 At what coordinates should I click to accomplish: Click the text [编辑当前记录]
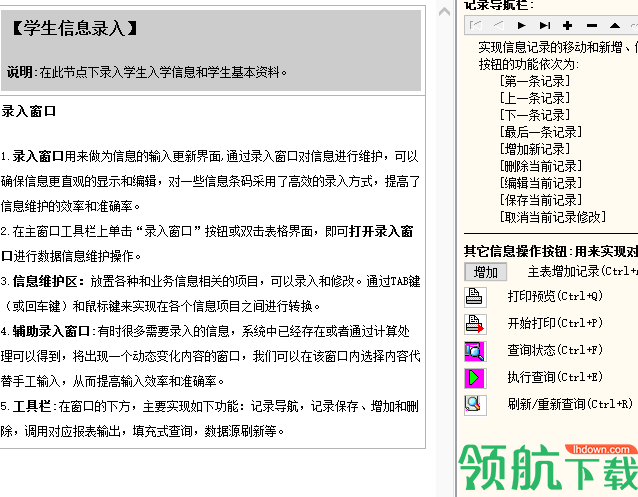(x=541, y=183)
